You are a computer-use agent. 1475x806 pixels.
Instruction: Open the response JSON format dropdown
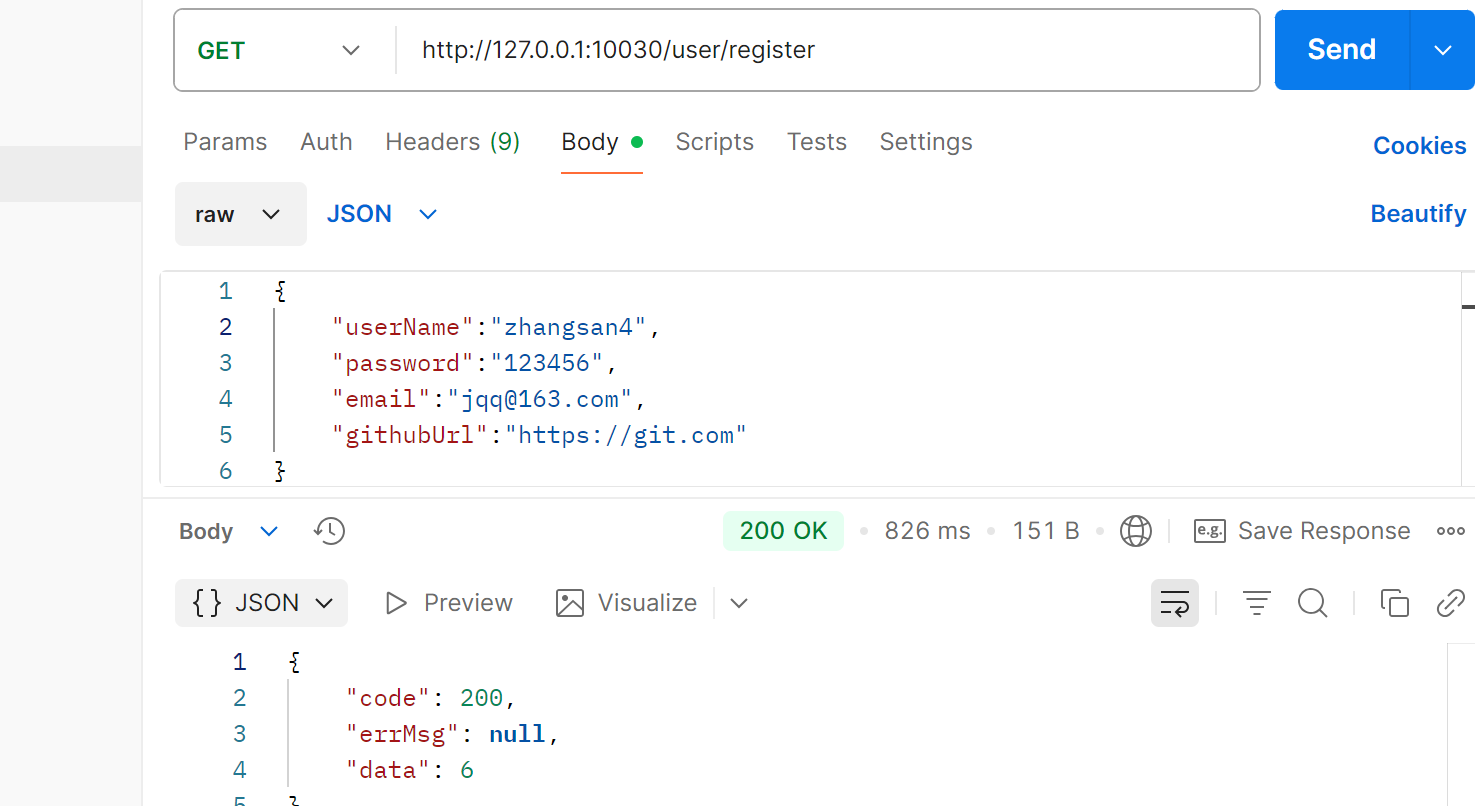(261, 603)
